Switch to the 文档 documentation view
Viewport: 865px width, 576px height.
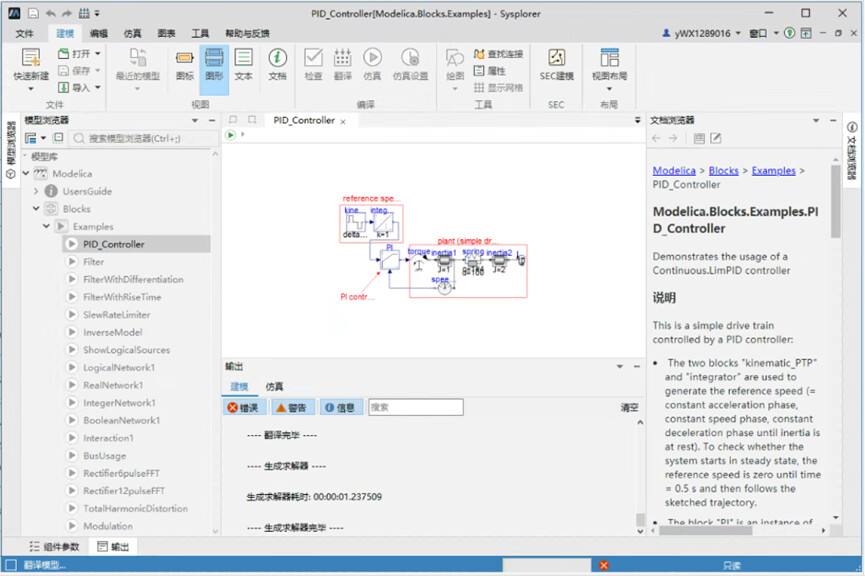(x=277, y=65)
